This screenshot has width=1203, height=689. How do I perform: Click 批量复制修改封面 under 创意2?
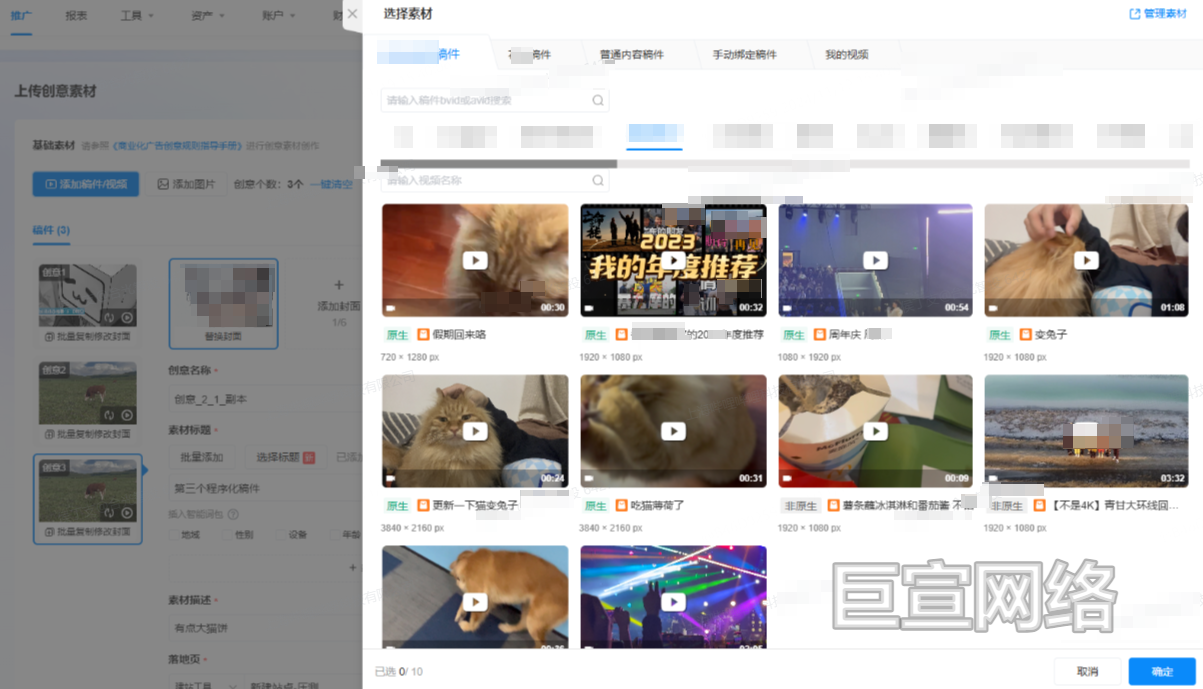coord(87,434)
